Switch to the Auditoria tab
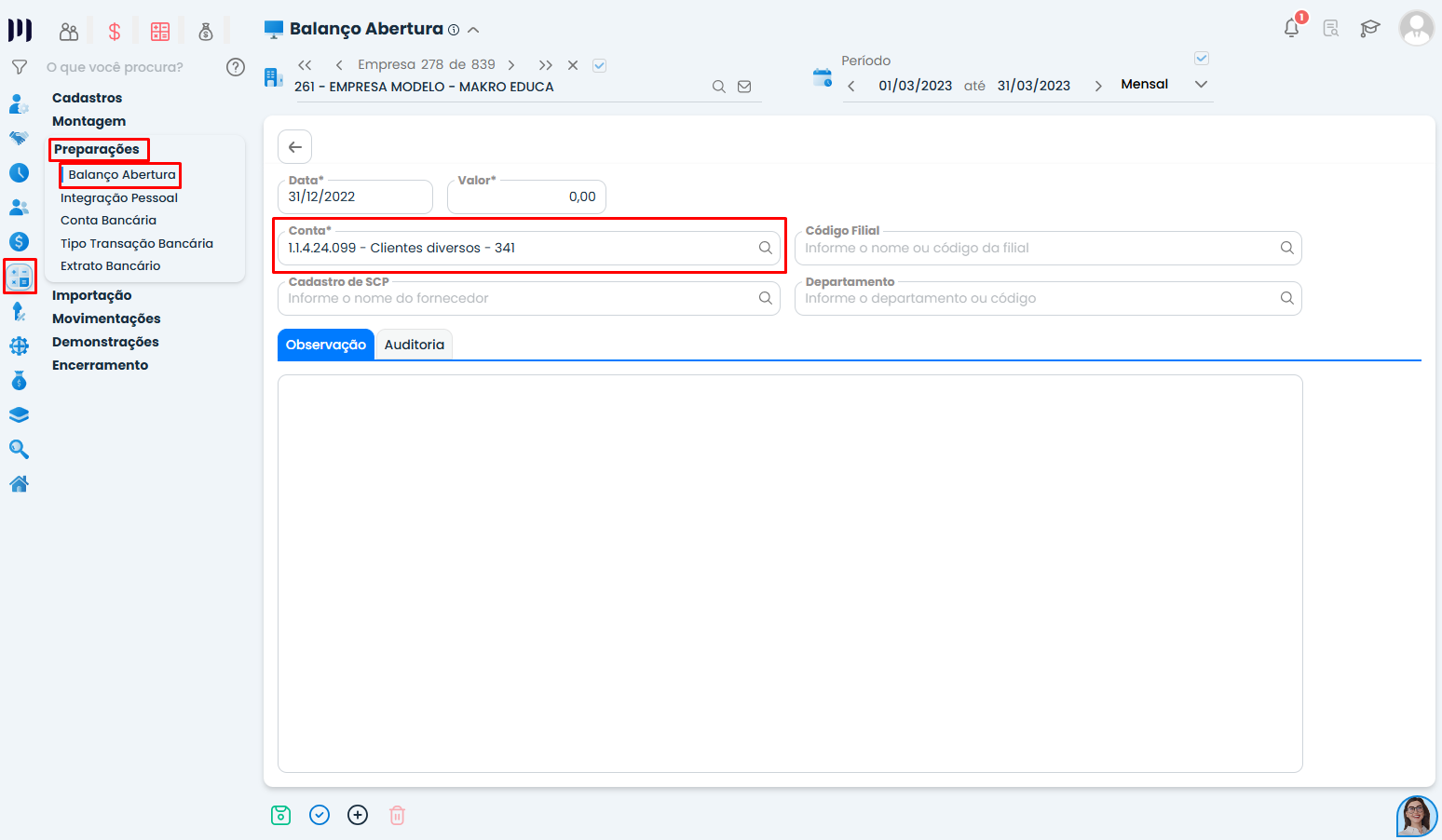 pyautogui.click(x=414, y=345)
